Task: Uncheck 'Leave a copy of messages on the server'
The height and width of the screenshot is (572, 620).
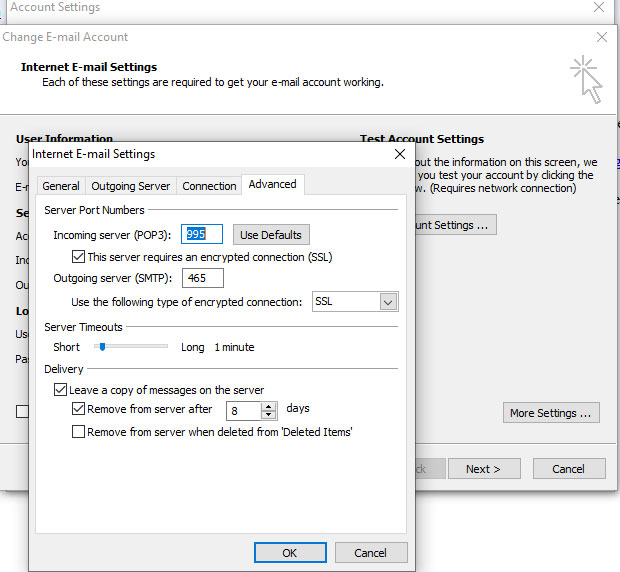Action: coord(61,390)
